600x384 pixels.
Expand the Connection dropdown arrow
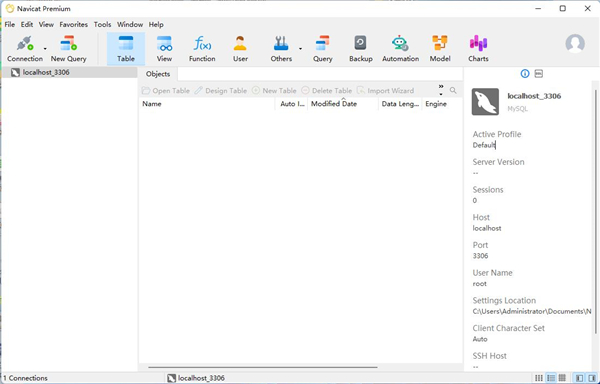tap(45, 49)
